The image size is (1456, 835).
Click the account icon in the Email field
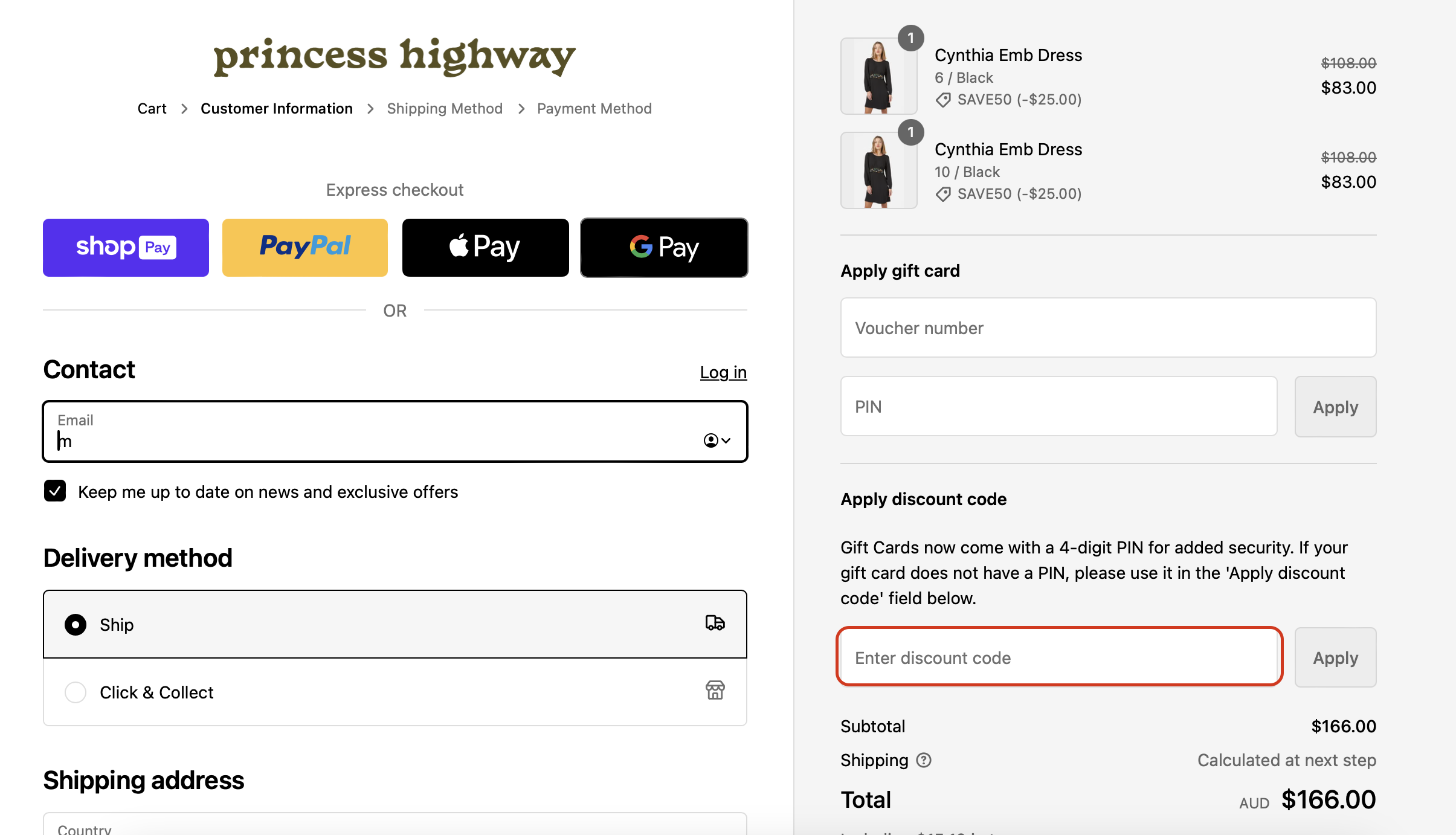tap(711, 440)
